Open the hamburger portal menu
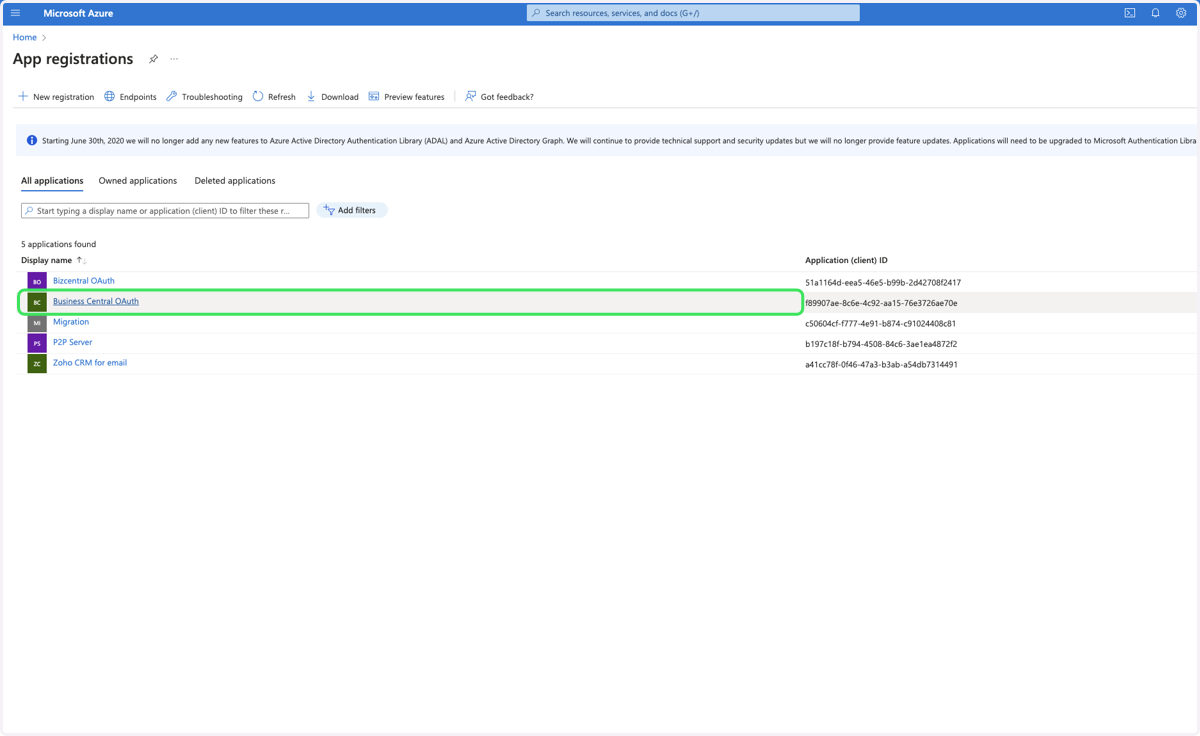This screenshot has width=1200, height=736. coord(15,13)
